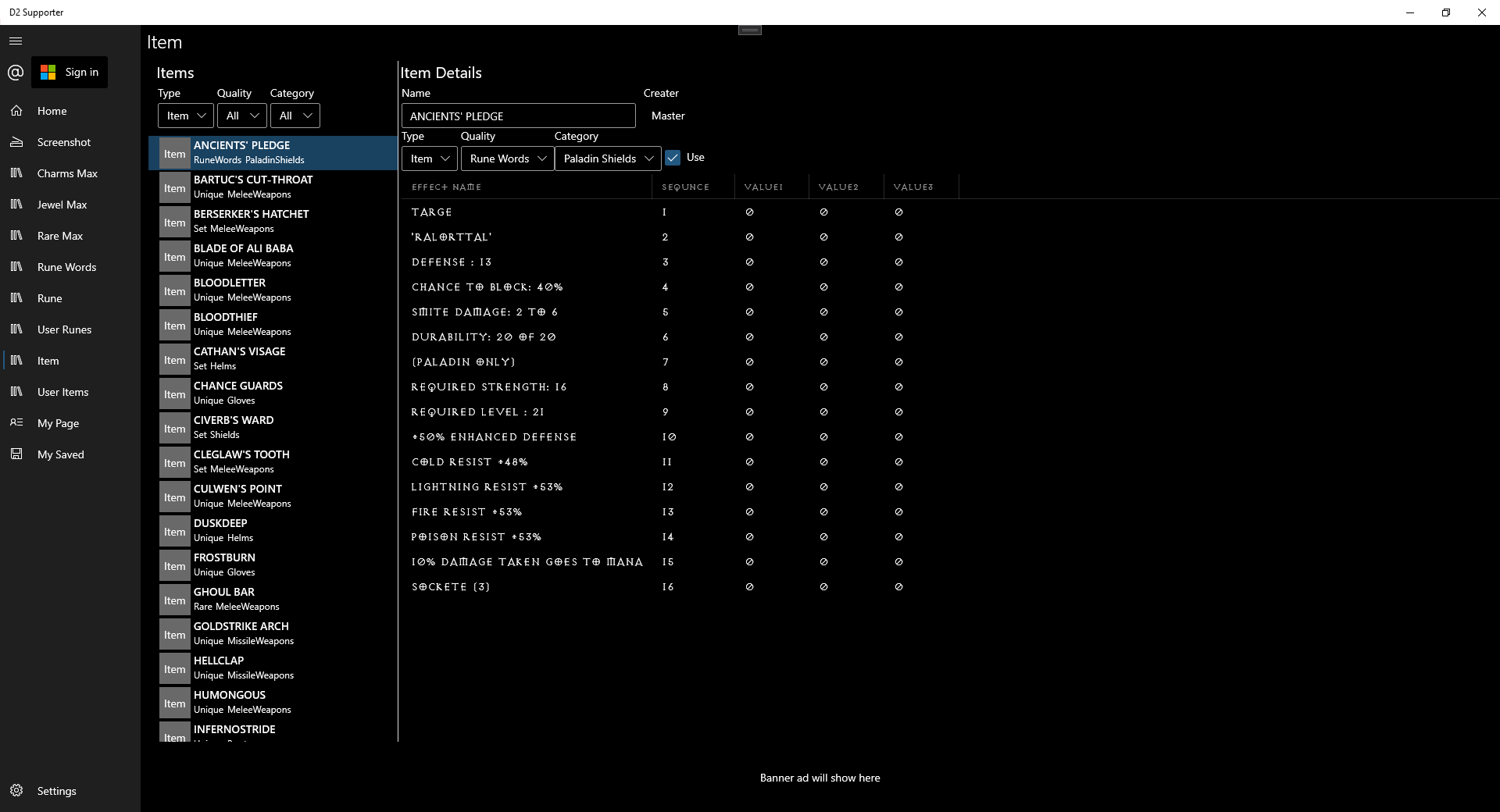Open My Saved page

pos(70,454)
